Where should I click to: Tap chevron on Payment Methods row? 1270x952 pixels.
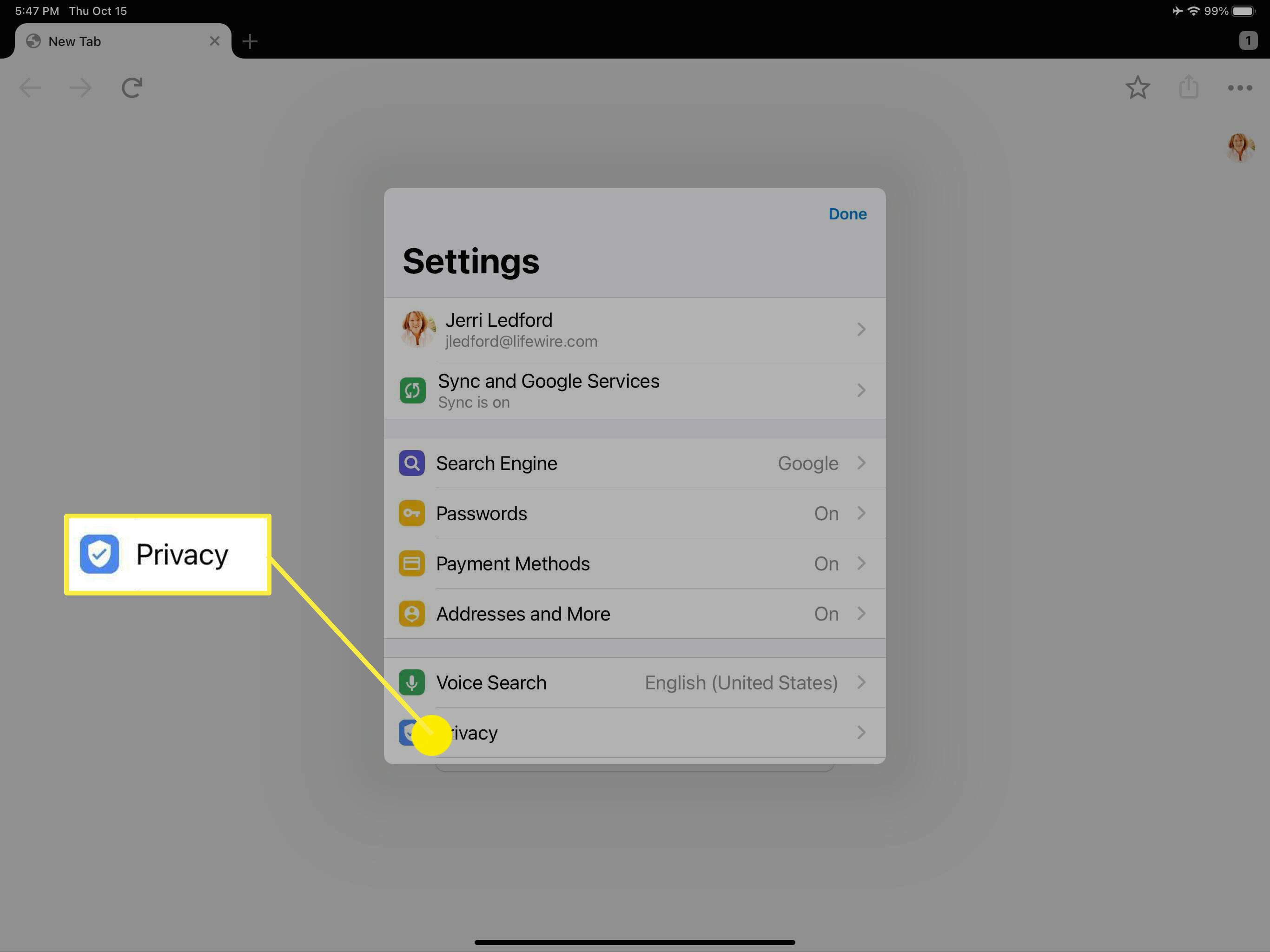pyautogui.click(x=861, y=563)
